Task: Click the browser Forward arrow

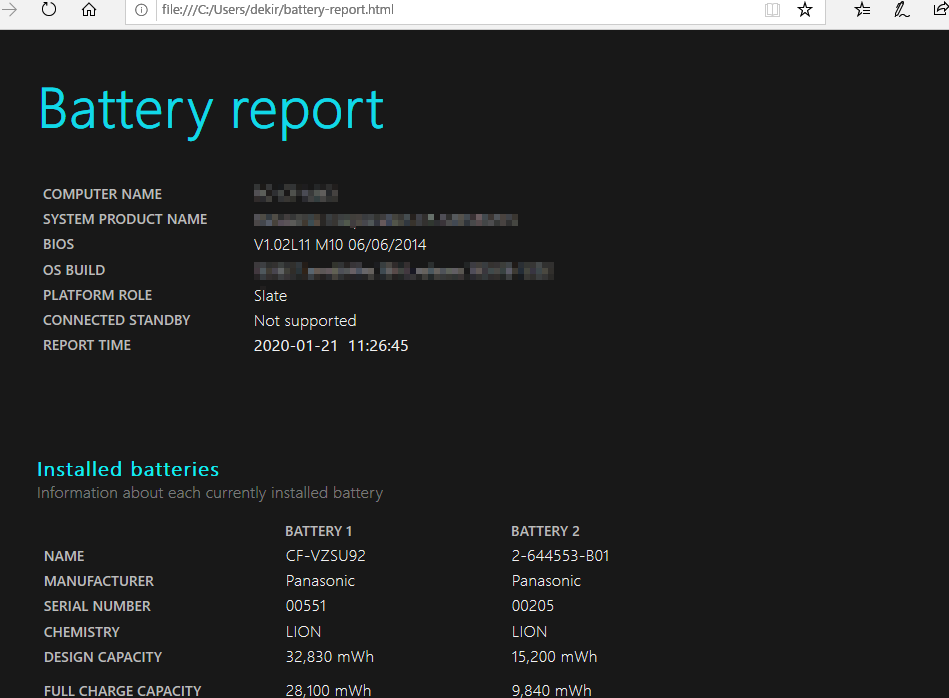Action: click(x=11, y=10)
